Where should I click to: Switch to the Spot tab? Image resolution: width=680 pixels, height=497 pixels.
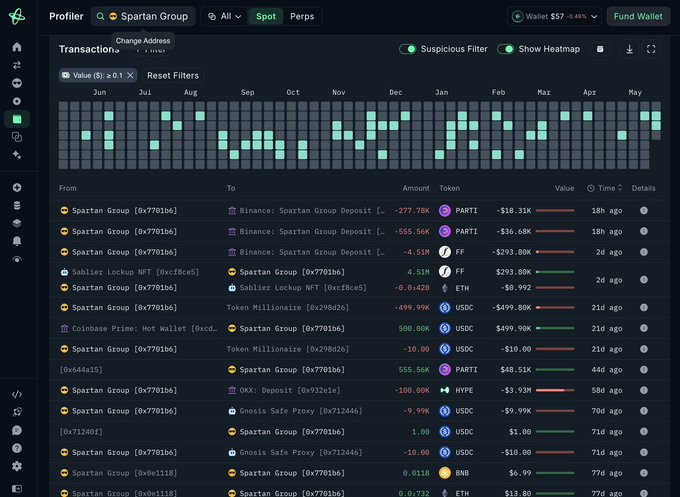[x=266, y=16]
